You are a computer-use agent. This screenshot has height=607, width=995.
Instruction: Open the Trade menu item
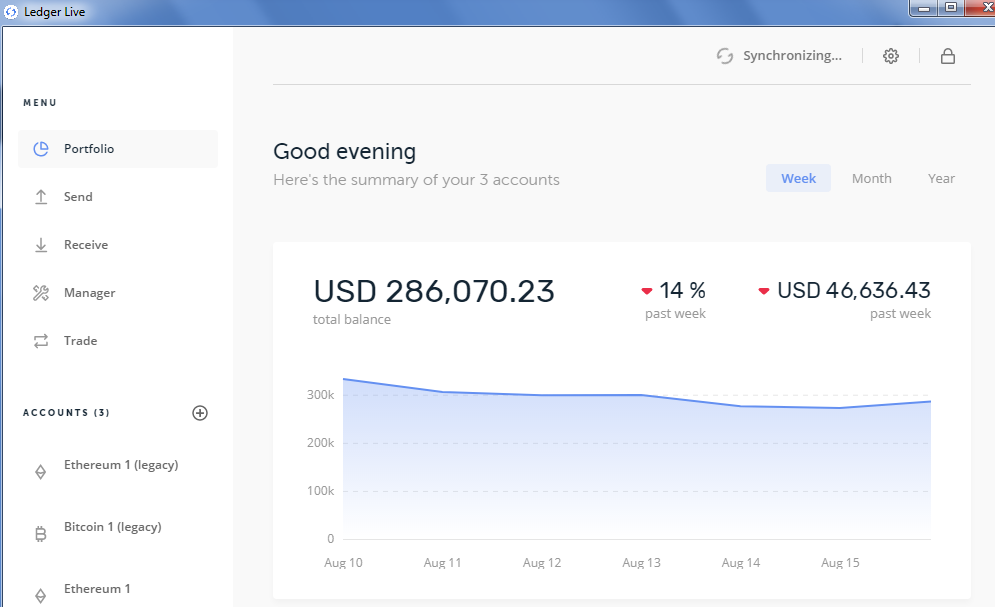[118, 341]
